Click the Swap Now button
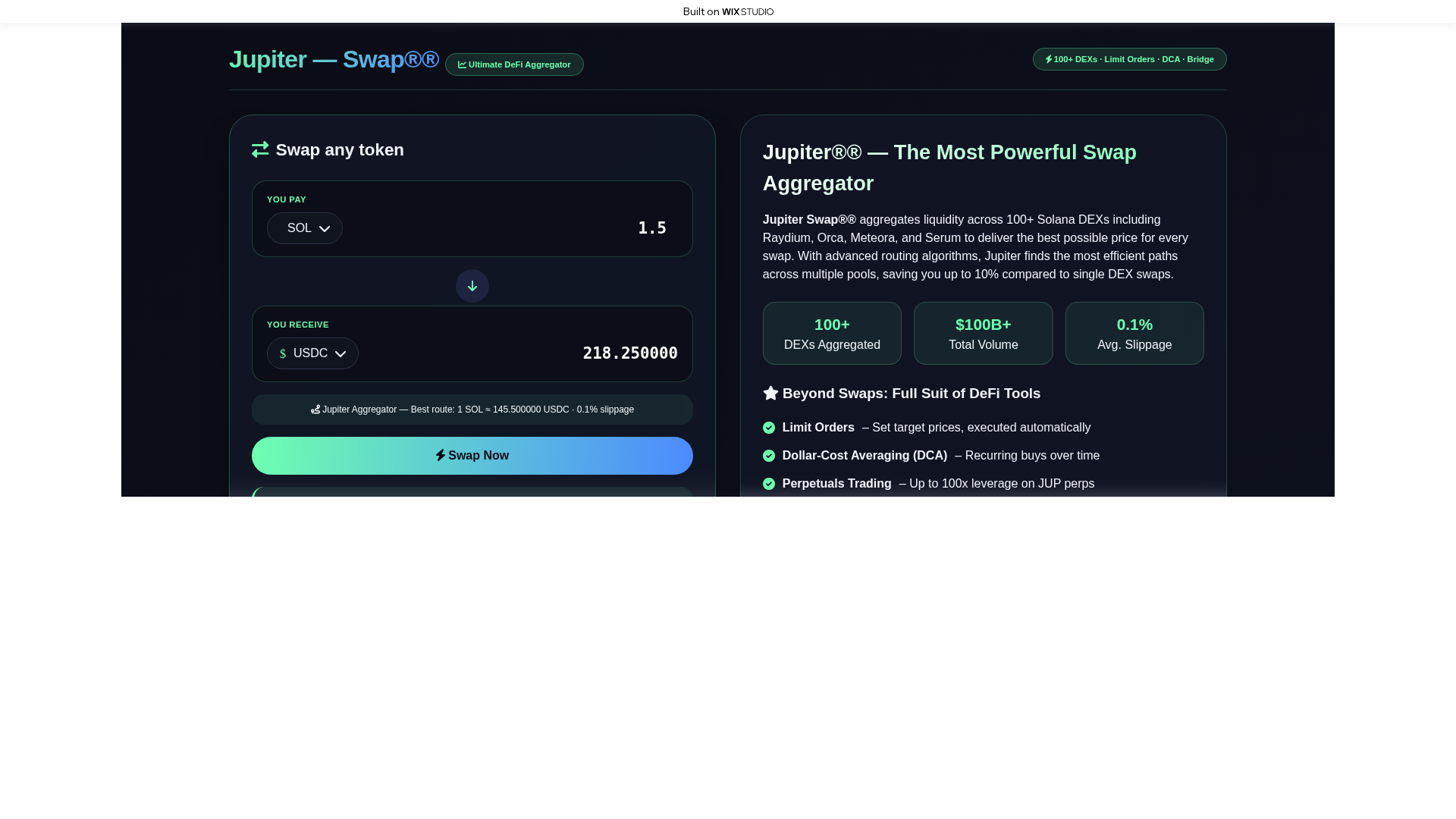Image resolution: width=1456 pixels, height=819 pixels. click(472, 456)
